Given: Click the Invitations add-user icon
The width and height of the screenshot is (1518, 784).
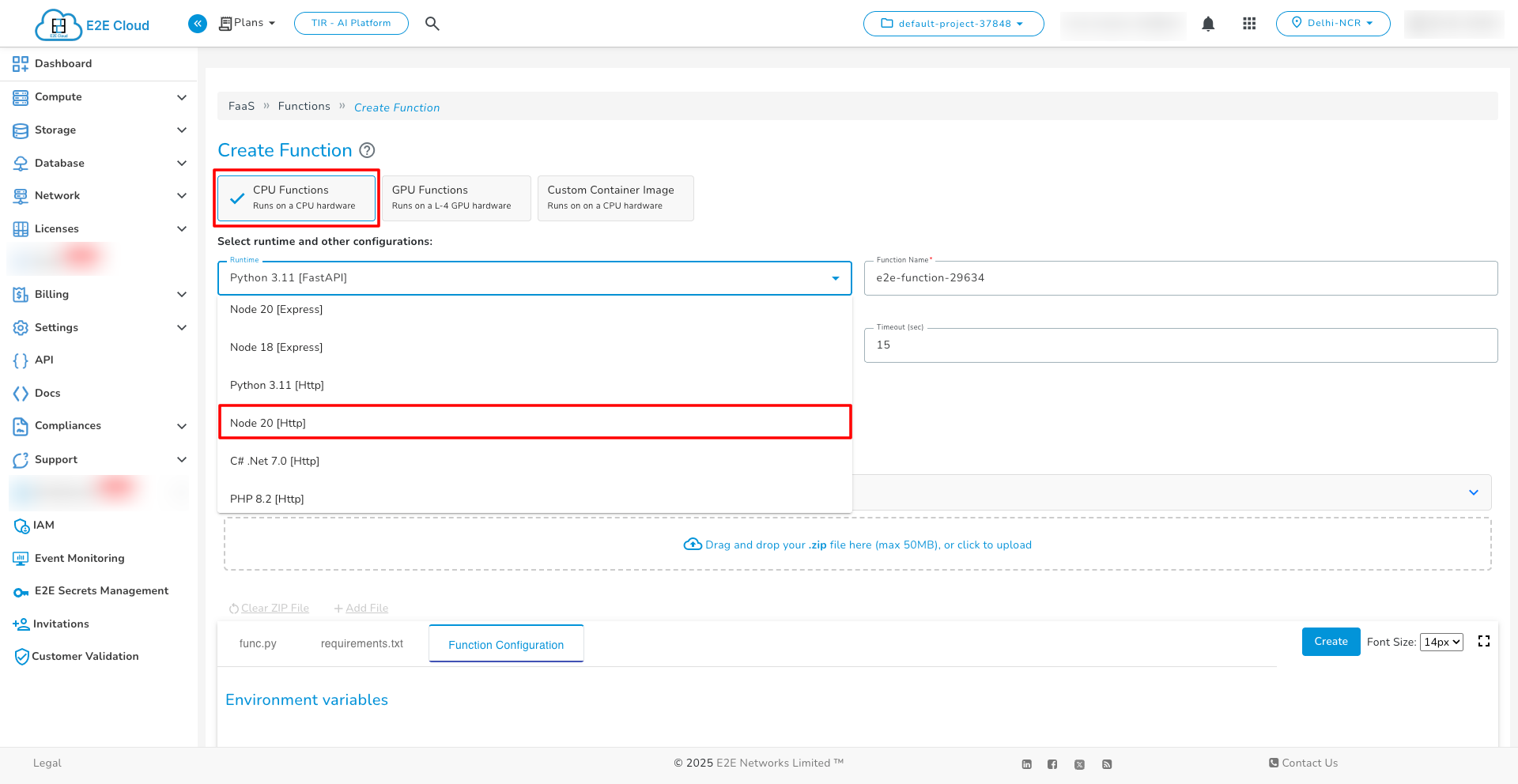Looking at the screenshot, I should 21,624.
